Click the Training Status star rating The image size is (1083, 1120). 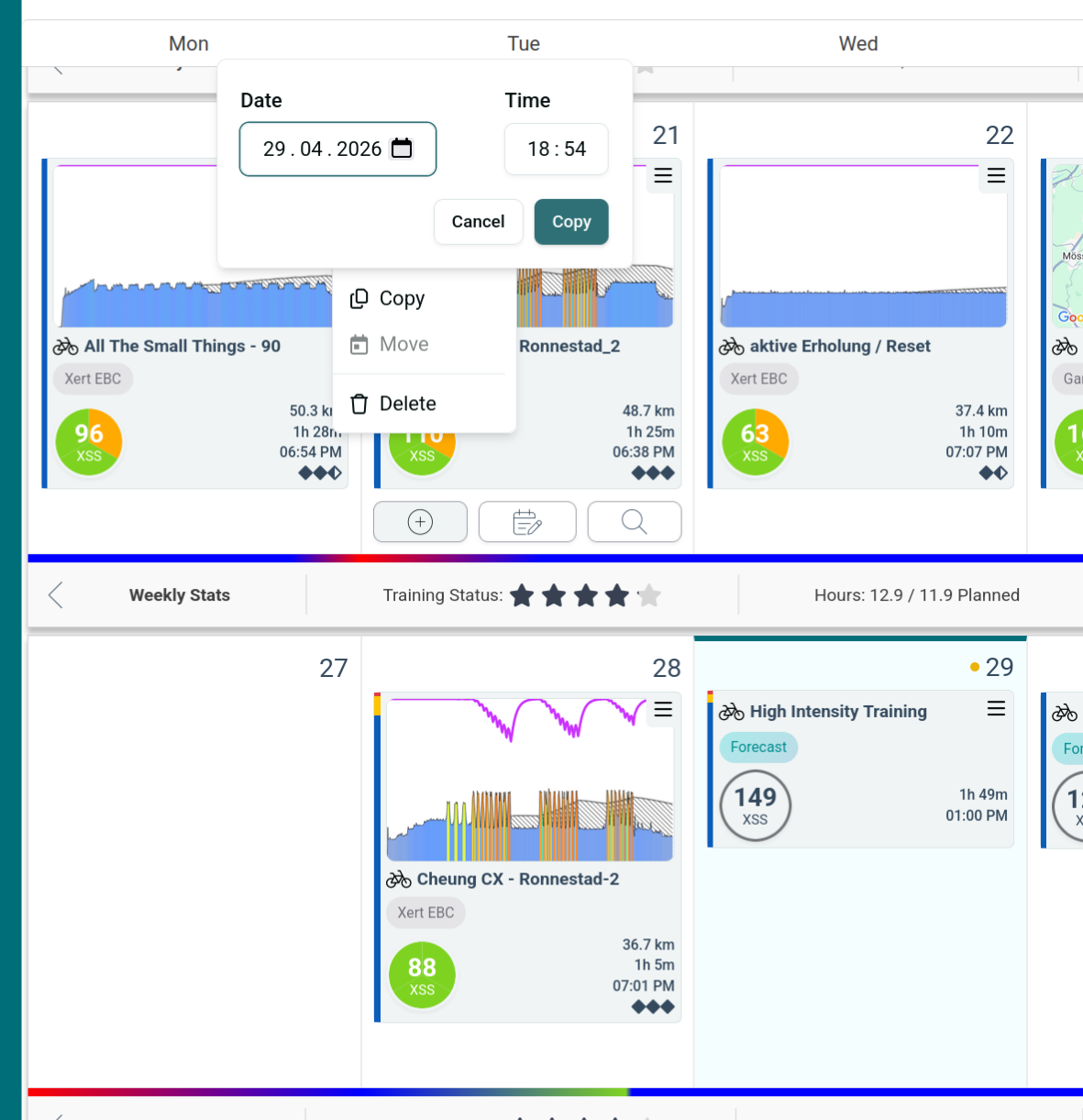click(585, 596)
